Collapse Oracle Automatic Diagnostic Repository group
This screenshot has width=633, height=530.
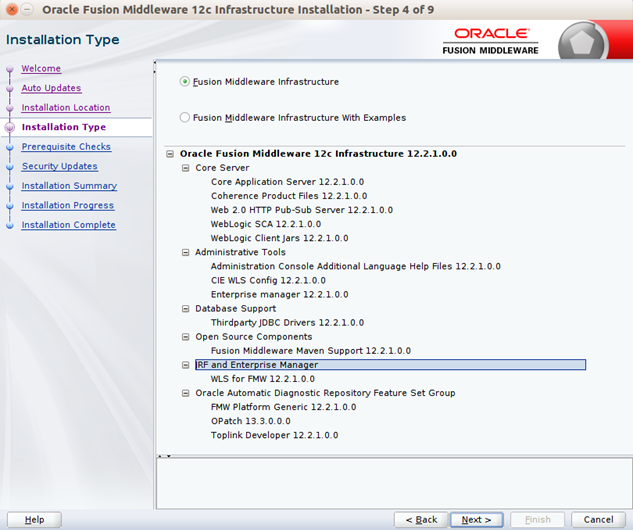[x=185, y=393]
